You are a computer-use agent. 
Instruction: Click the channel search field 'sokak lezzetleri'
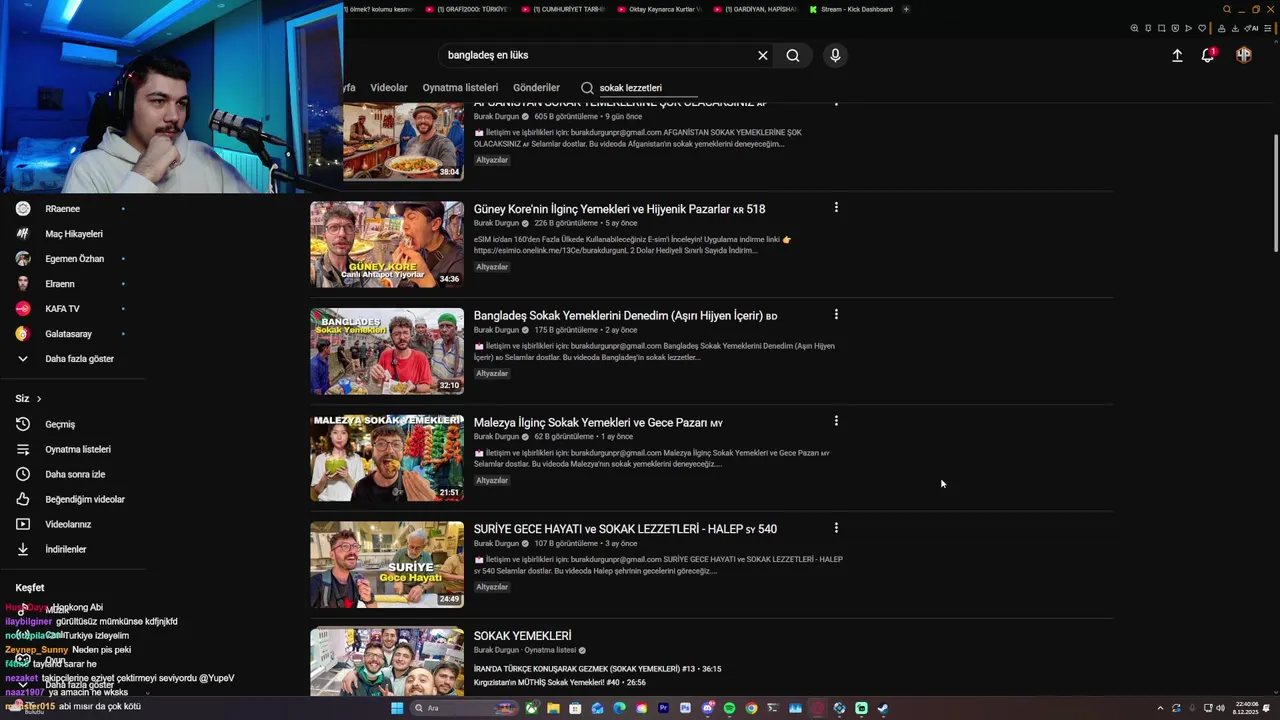tap(648, 88)
